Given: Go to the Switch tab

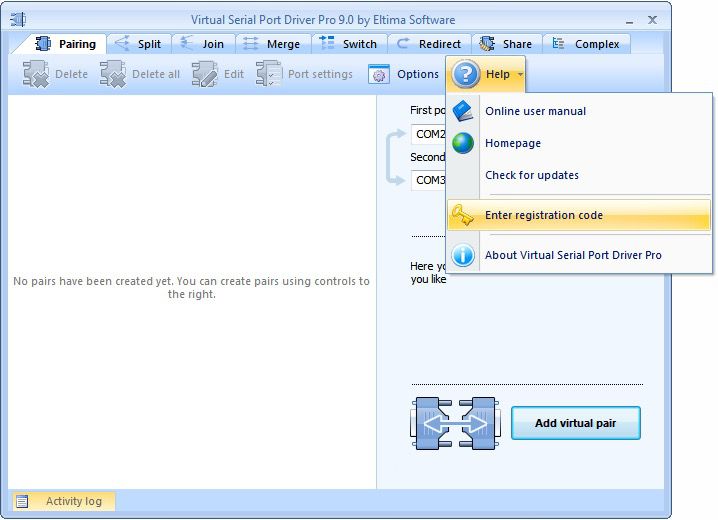Looking at the screenshot, I should click(x=349, y=44).
